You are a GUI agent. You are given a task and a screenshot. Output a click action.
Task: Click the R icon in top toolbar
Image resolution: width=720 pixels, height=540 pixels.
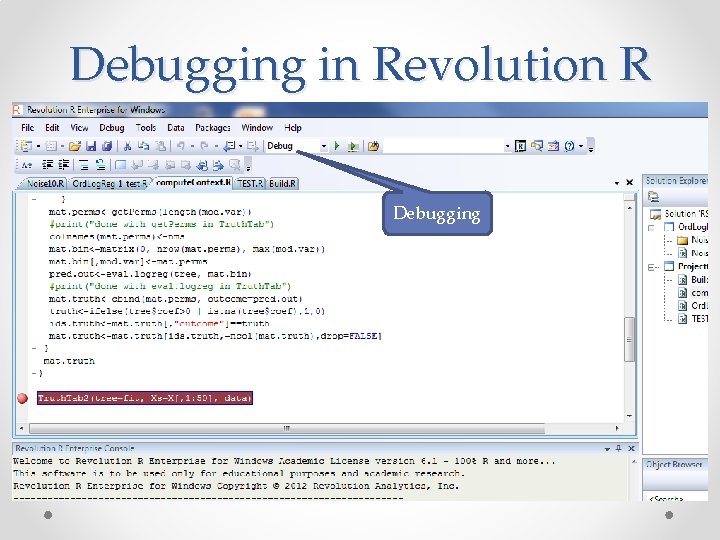[x=520, y=146]
